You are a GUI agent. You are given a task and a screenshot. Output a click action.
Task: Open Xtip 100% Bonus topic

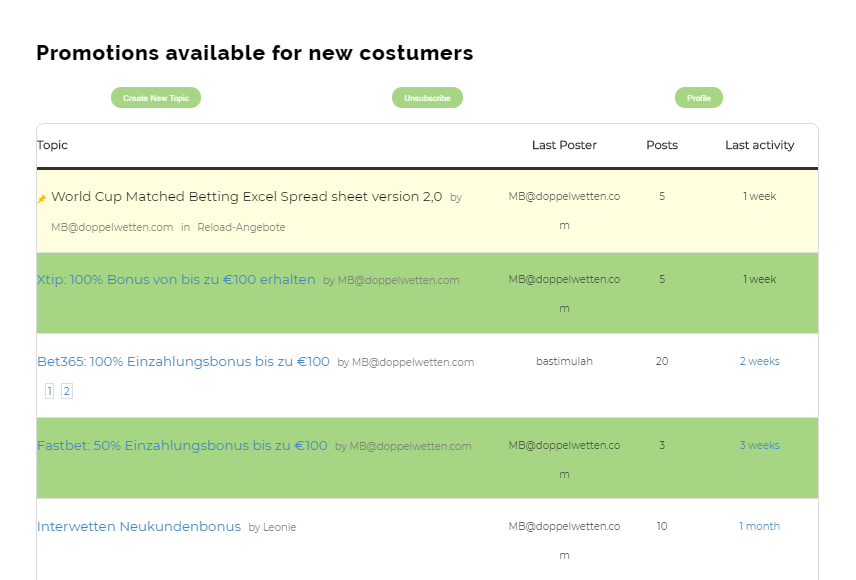pos(176,280)
